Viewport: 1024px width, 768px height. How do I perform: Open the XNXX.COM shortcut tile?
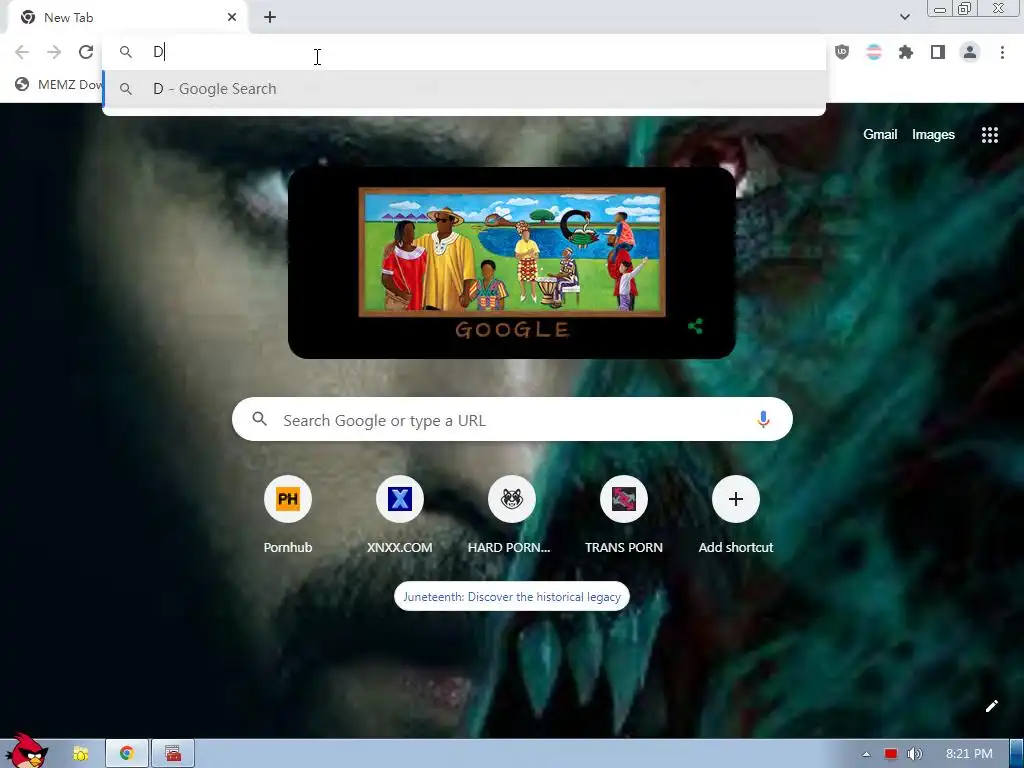click(400, 515)
